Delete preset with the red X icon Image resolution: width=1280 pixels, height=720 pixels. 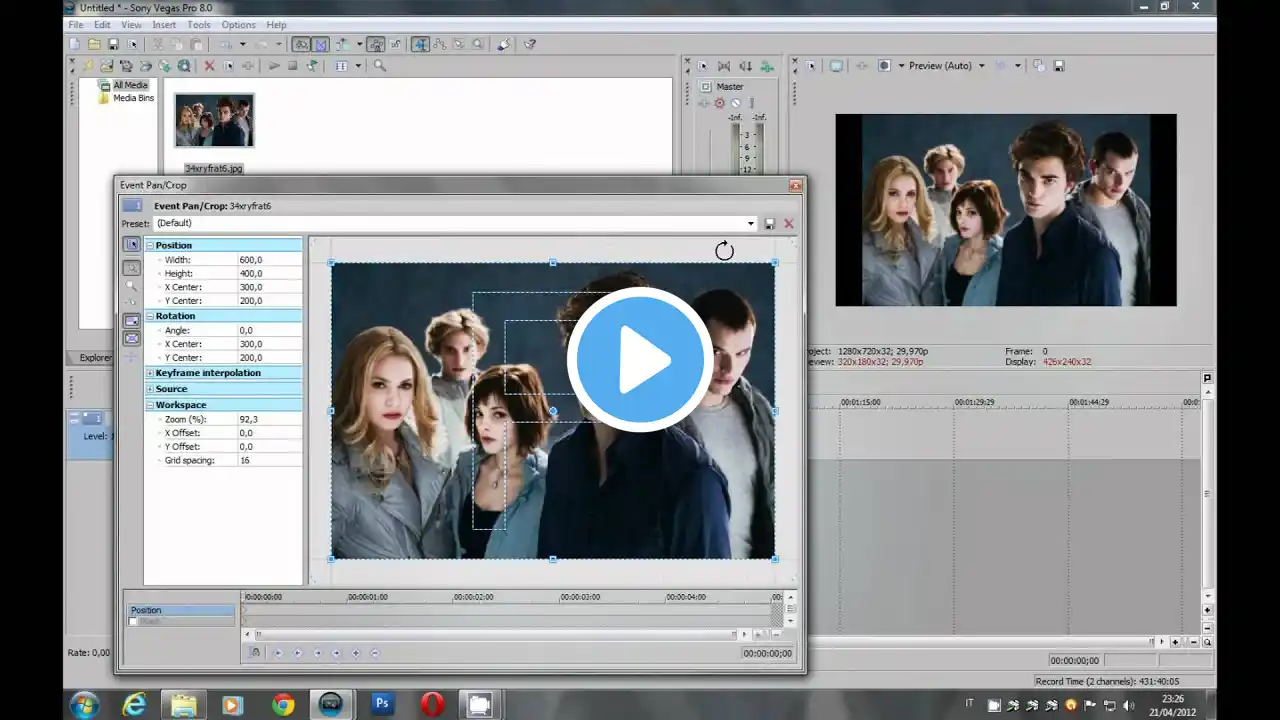click(x=789, y=224)
